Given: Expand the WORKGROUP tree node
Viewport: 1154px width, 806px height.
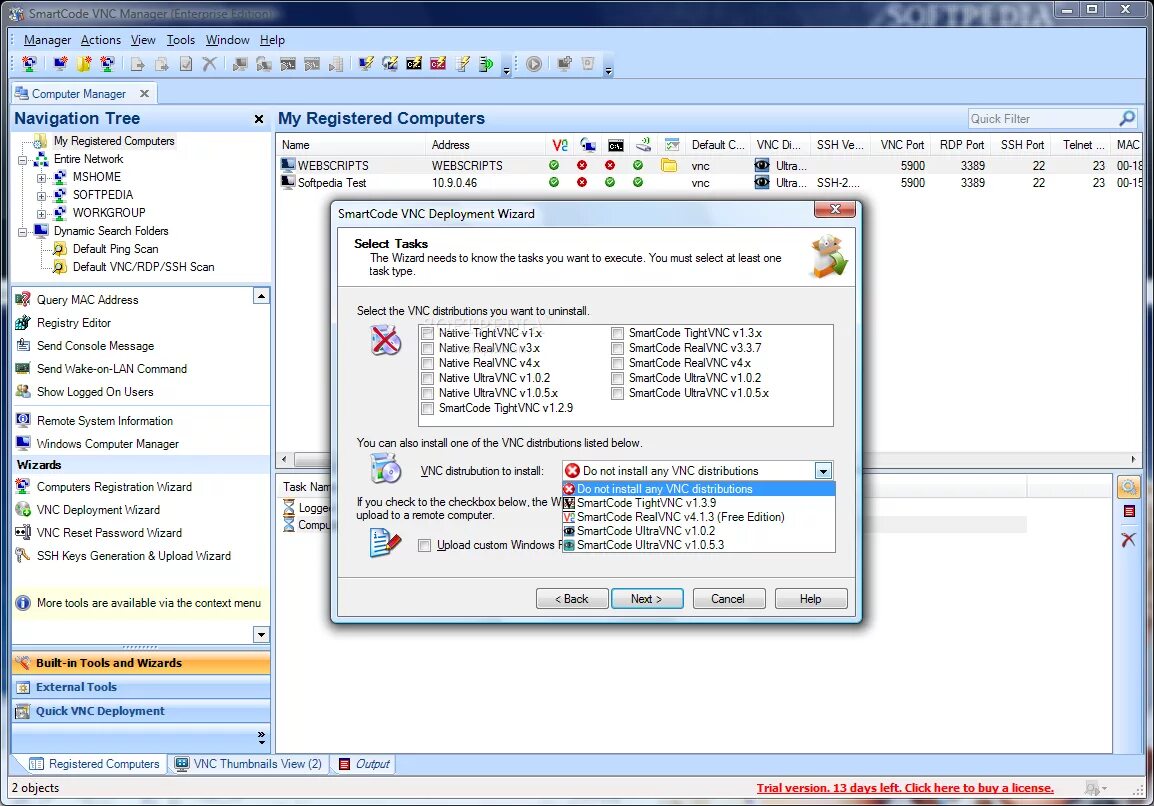Looking at the screenshot, I should [x=42, y=213].
